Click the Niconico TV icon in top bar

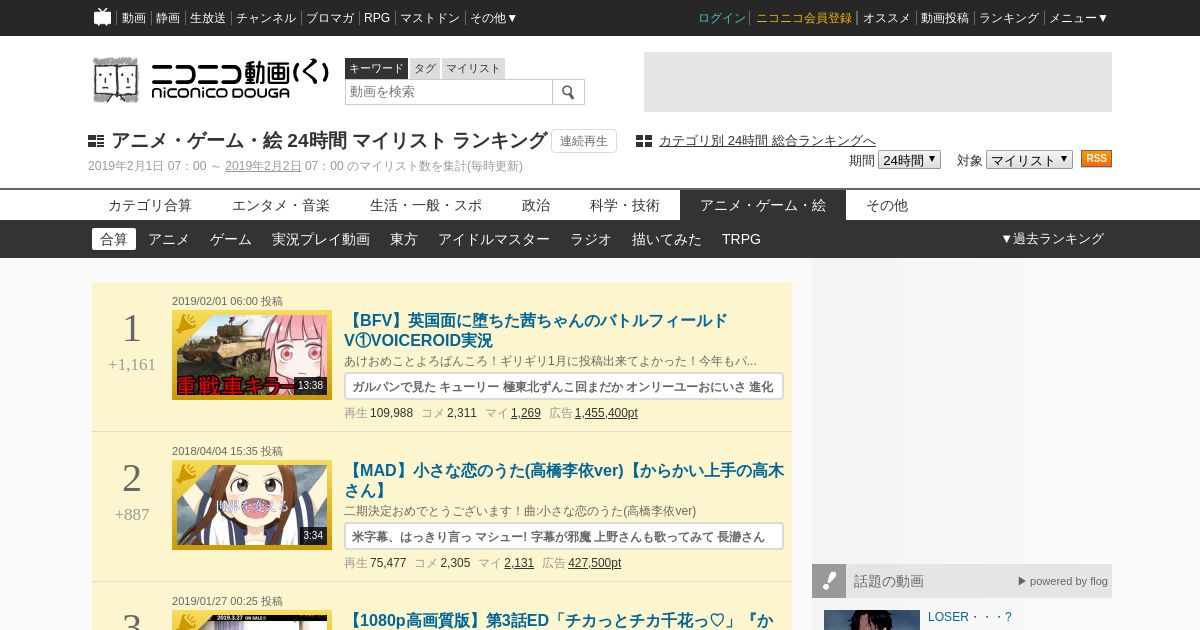click(102, 17)
